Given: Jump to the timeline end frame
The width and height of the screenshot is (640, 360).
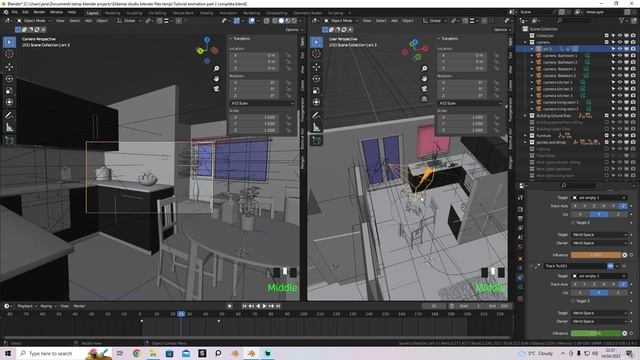Looking at the screenshot, I should tap(278, 306).
